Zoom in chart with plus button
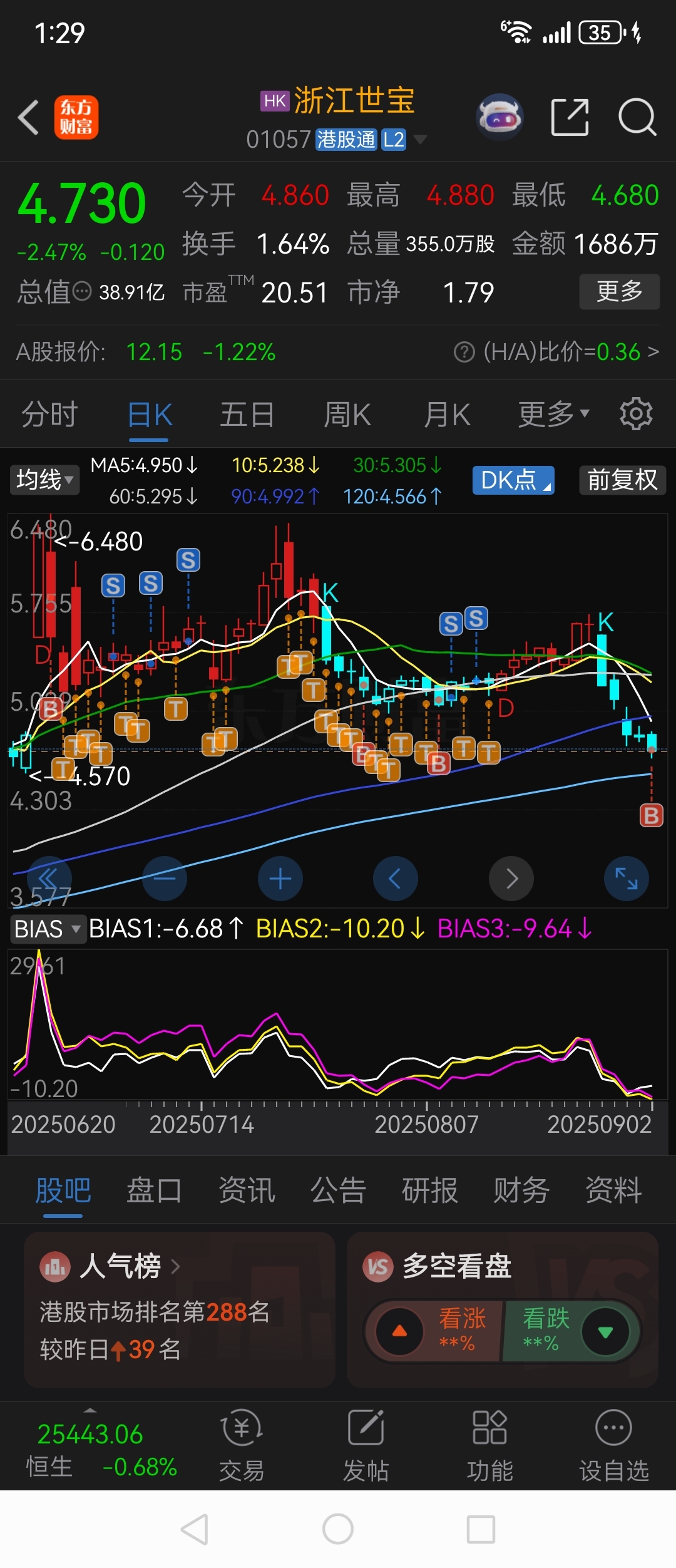Screen dimensions: 676x1568 [x=280, y=878]
